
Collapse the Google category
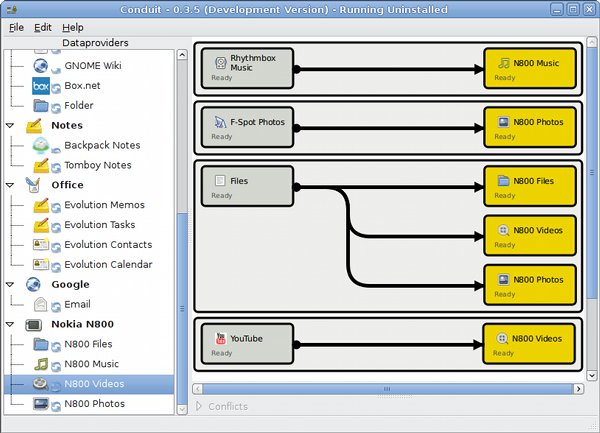tap(10, 285)
